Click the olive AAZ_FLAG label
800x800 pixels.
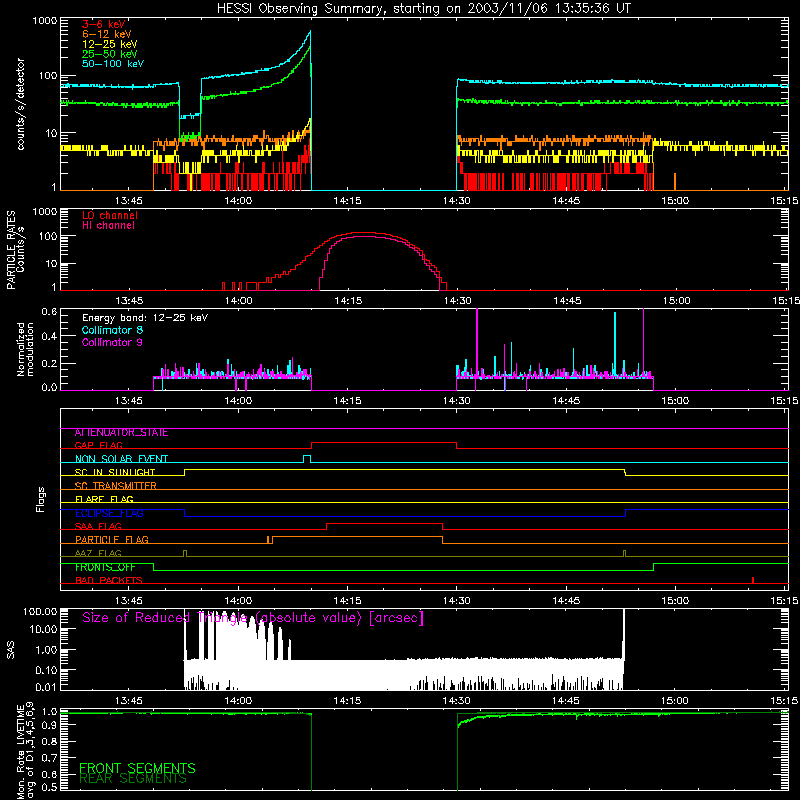pyautogui.click(x=98, y=553)
